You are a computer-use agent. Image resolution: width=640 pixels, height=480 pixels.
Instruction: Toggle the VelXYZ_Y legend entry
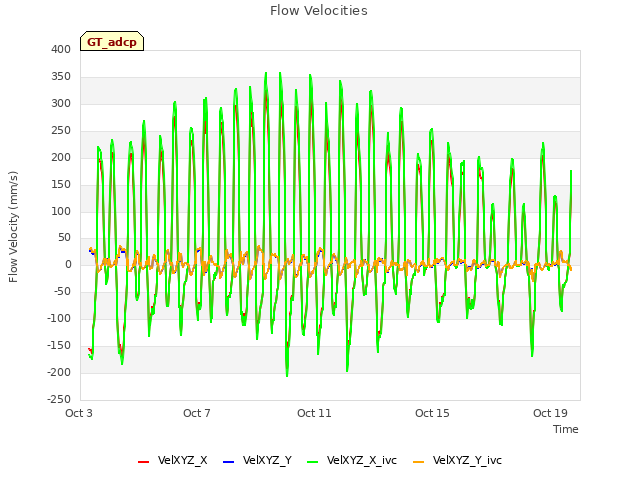(x=257, y=460)
